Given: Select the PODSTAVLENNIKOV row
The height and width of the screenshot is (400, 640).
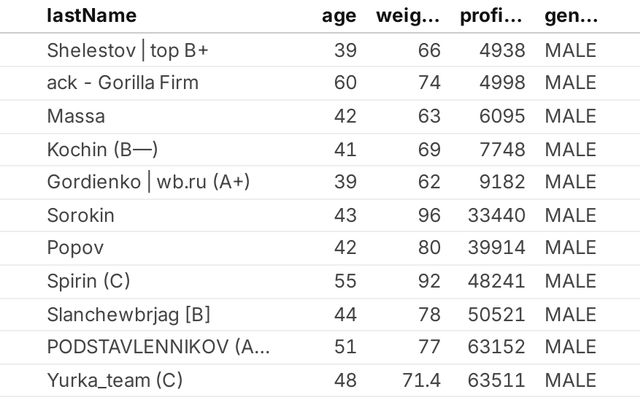Looking at the screenshot, I should point(158,347).
